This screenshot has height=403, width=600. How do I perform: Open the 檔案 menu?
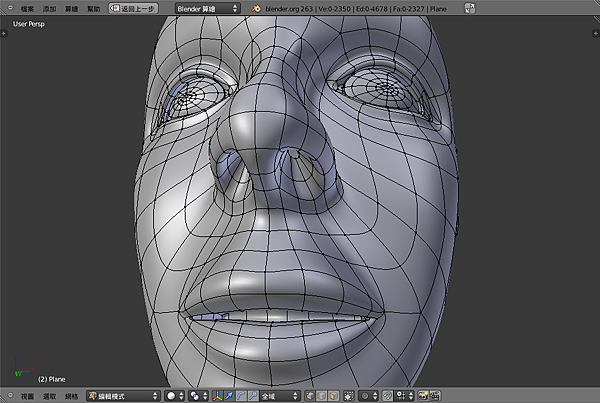(x=26, y=8)
